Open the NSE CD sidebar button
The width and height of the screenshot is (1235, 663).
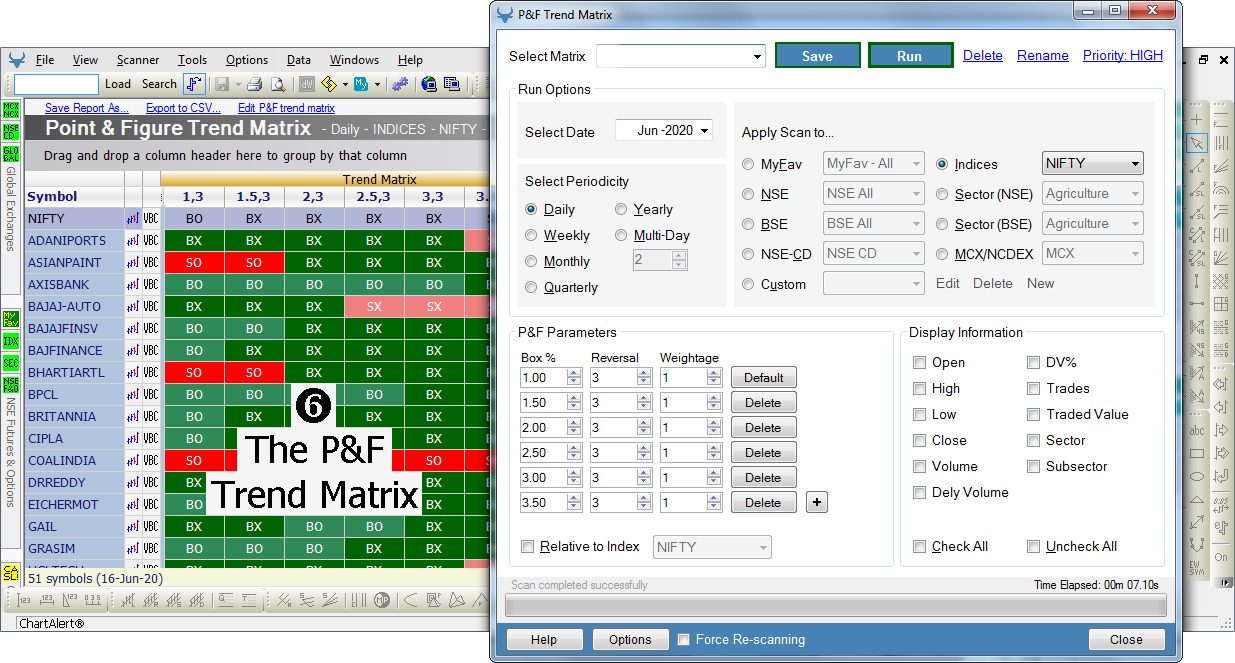click(11, 132)
